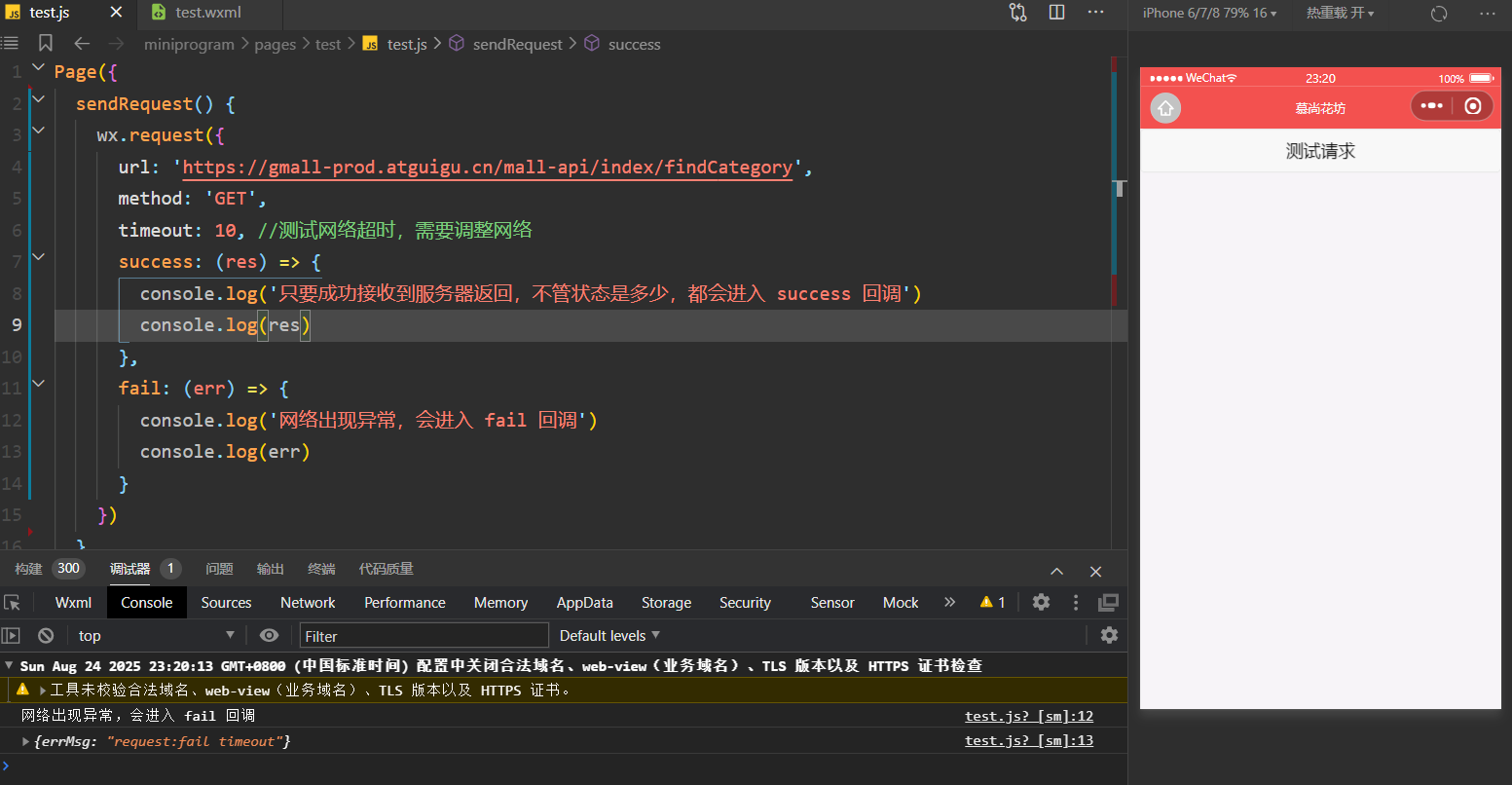Undock the devtools into a separate window

pos(1109,603)
